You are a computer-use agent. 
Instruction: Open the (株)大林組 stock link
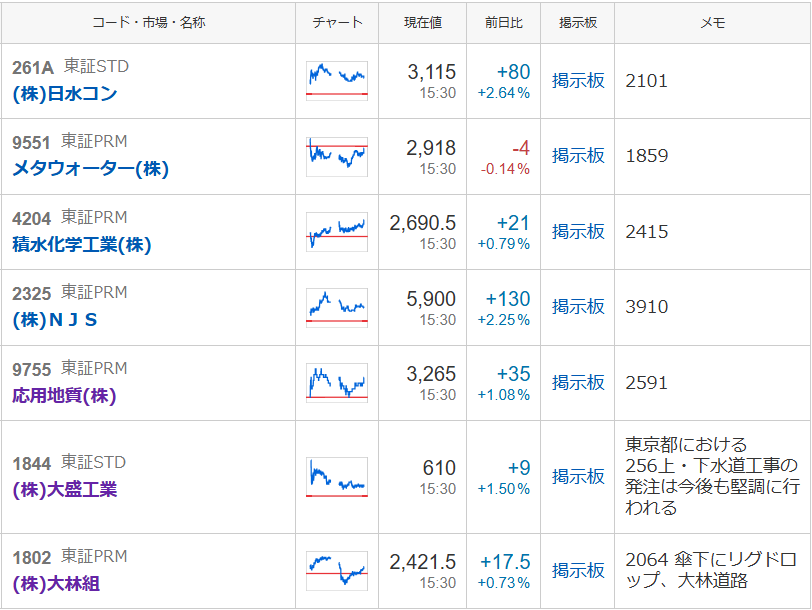pyautogui.click(x=56, y=584)
